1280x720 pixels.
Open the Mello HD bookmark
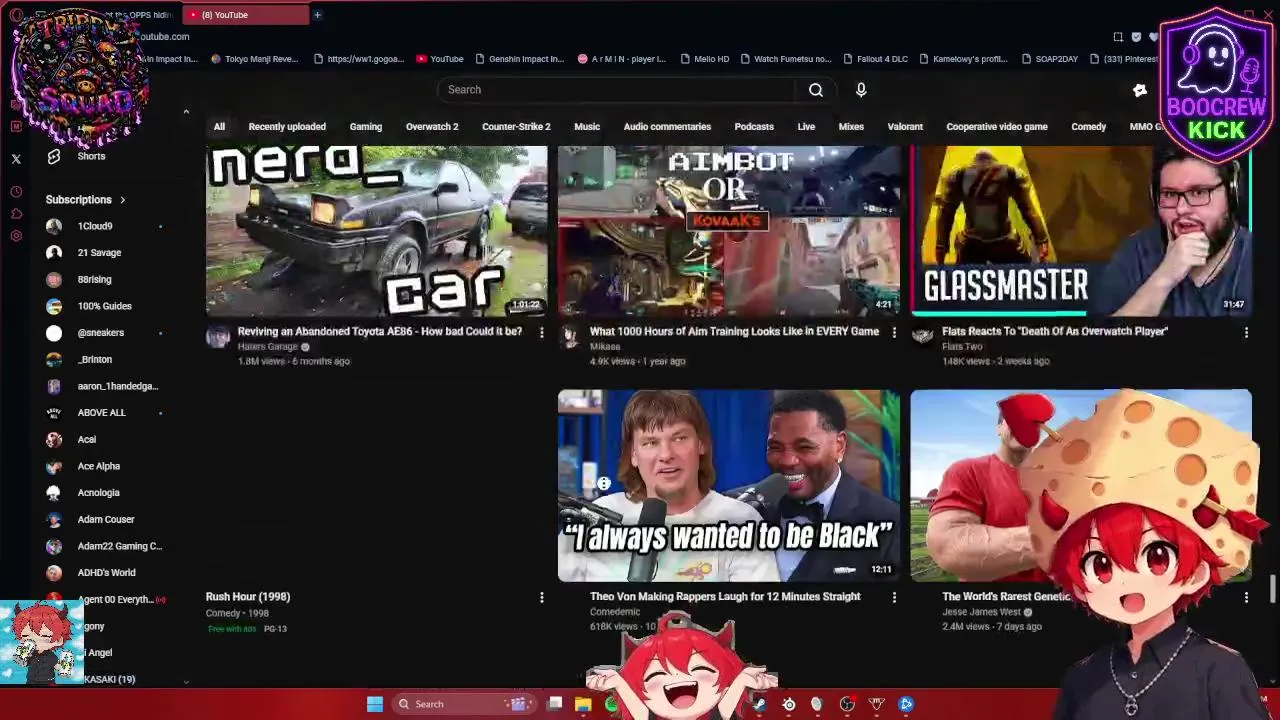(x=705, y=59)
